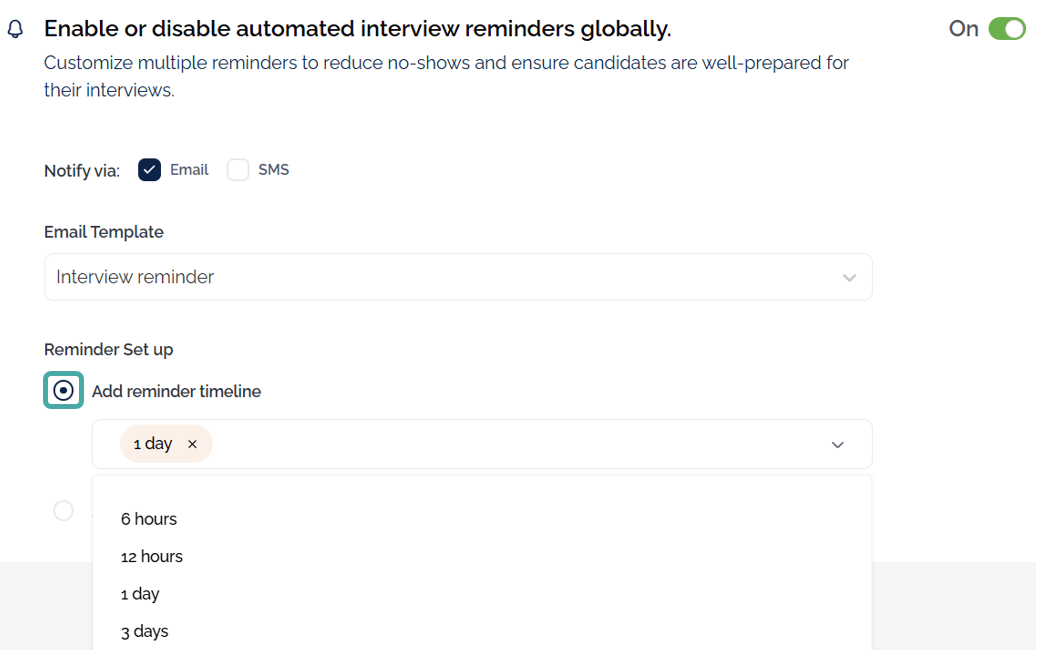
Task: Uncheck the Email notification checkbox
Action: point(150,170)
